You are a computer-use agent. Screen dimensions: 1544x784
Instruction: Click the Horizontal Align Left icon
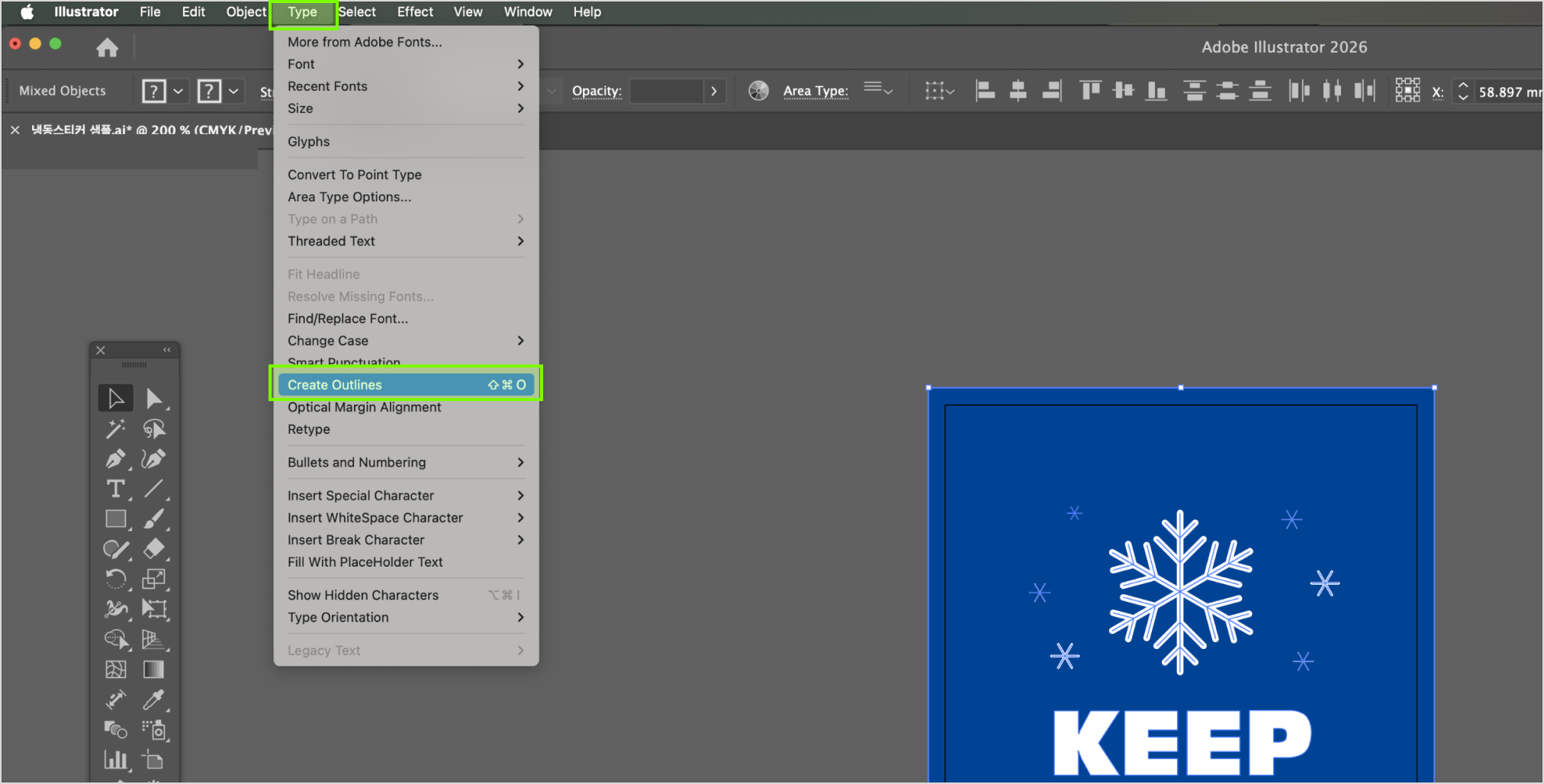(985, 91)
